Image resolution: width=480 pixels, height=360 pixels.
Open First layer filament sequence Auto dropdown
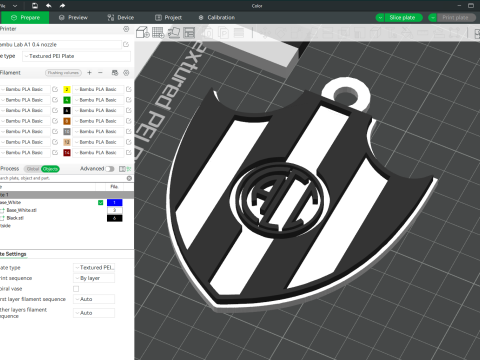tap(94, 299)
